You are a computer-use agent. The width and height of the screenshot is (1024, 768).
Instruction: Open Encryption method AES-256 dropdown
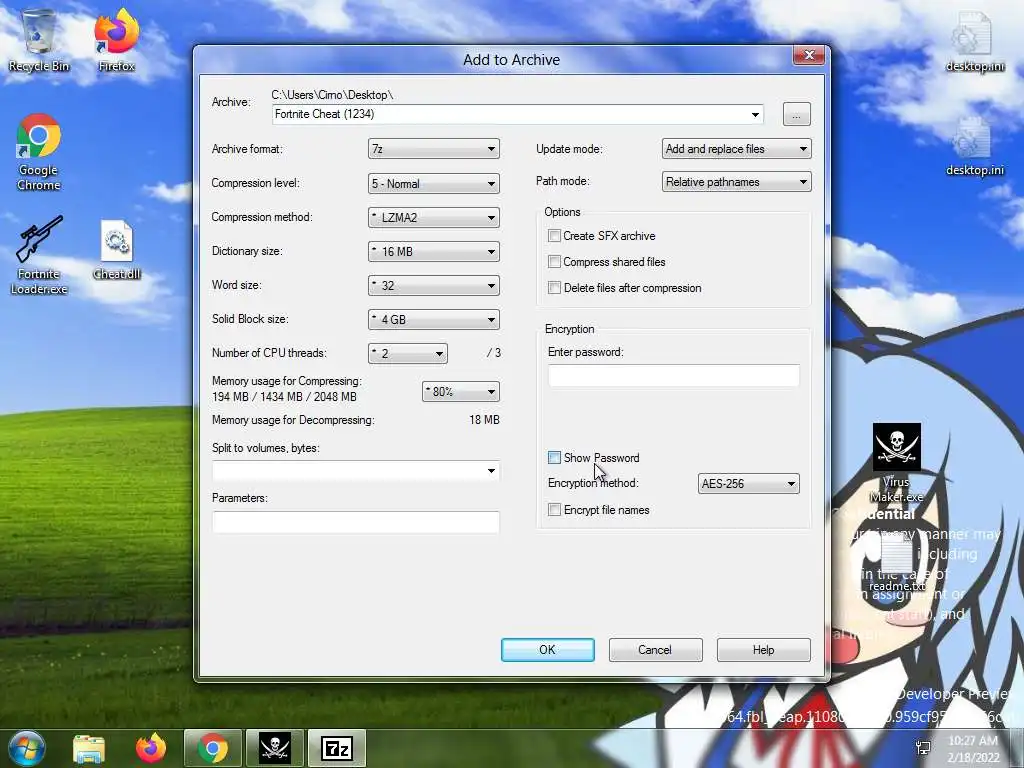click(748, 484)
